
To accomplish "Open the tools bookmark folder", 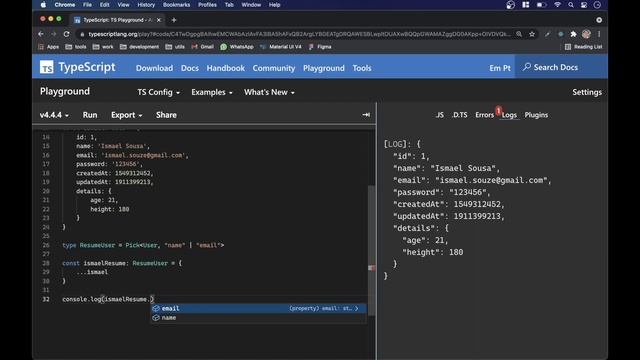I will (76, 47).
